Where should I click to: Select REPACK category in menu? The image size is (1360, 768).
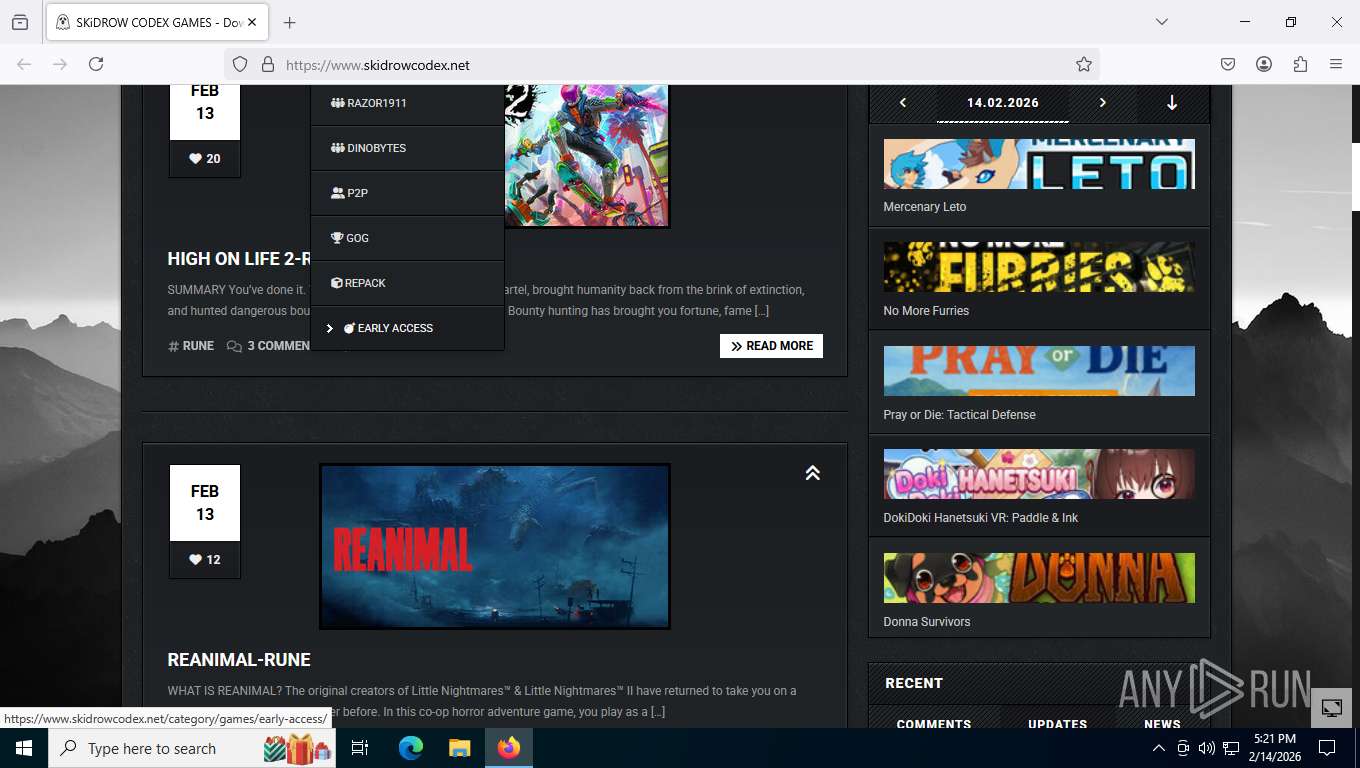point(407,283)
